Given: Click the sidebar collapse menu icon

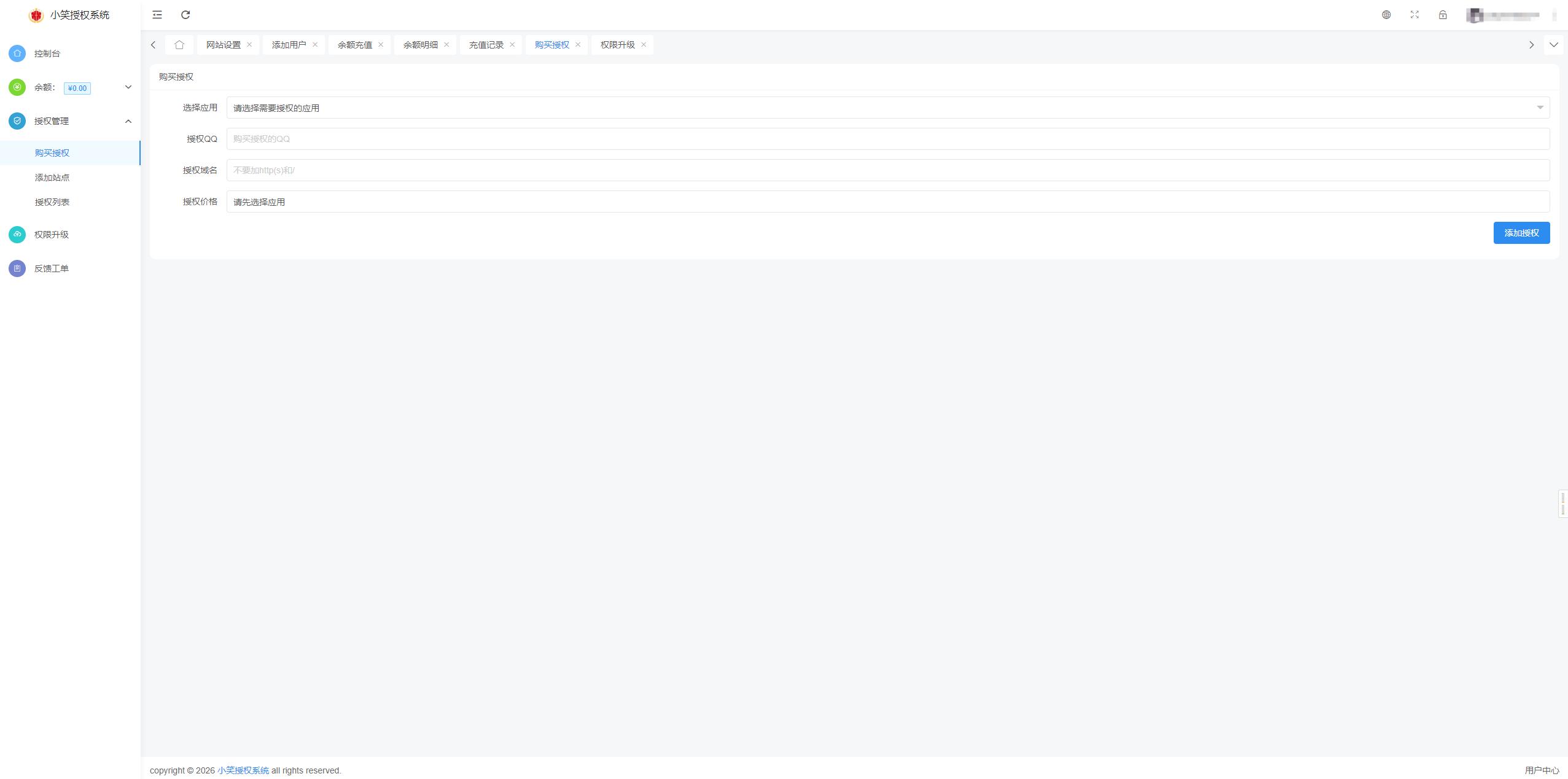Looking at the screenshot, I should (x=157, y=15).
